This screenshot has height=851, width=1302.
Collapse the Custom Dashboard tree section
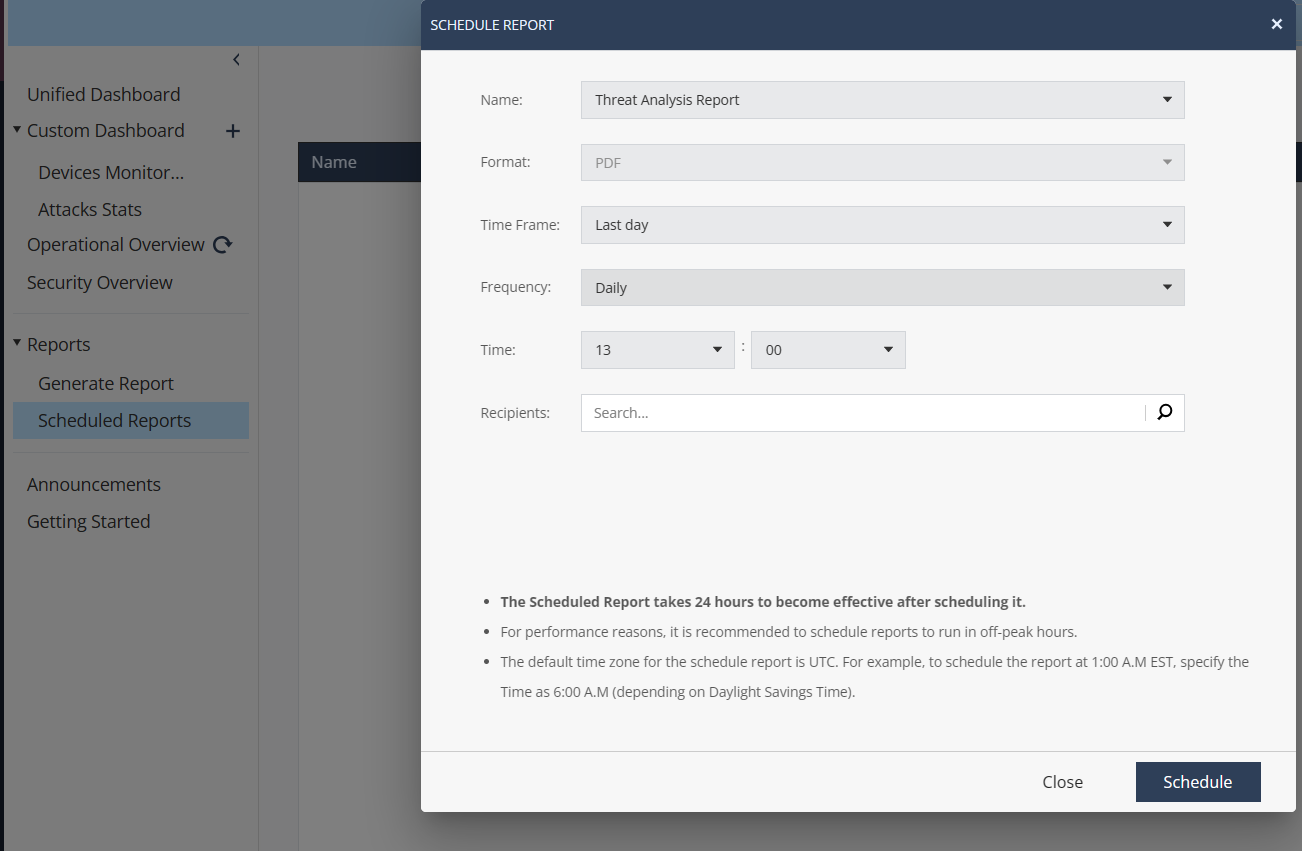pos(17,130)
